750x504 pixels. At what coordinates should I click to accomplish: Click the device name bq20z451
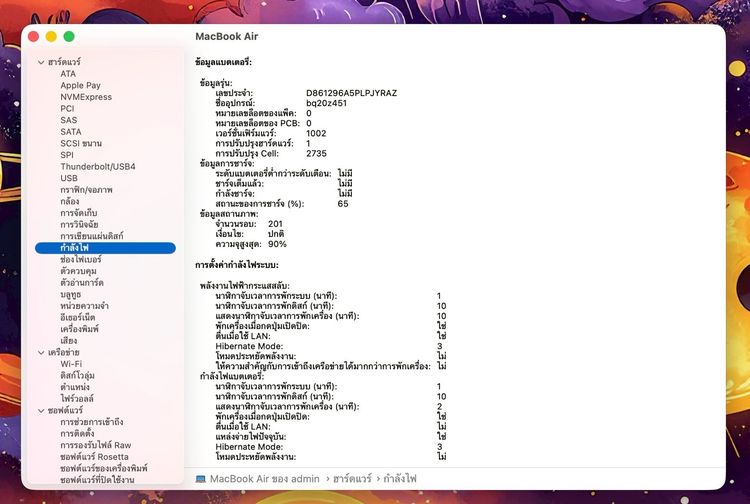327,103
